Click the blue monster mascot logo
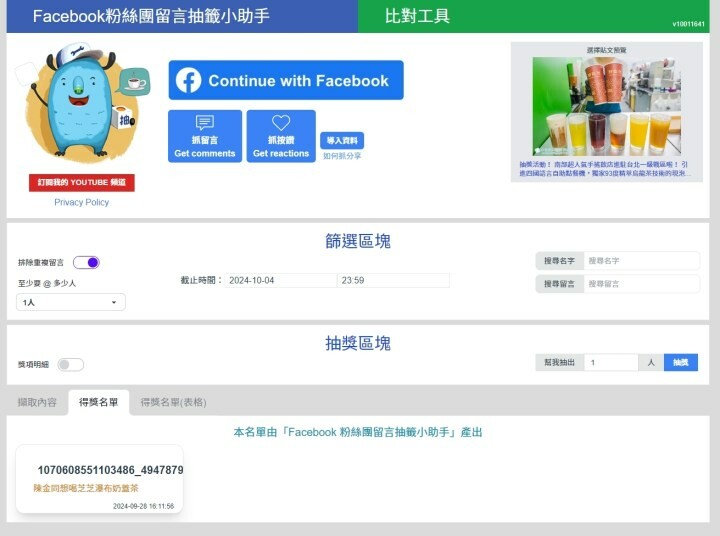720x536 pixels. 82,102
